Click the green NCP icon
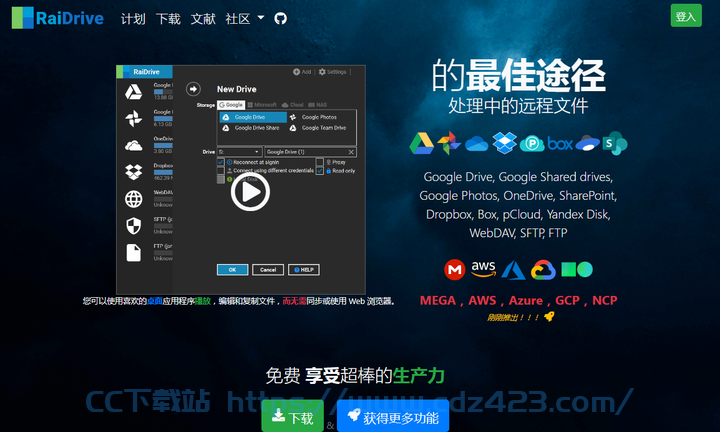Viewport: 720px width, 432px height. coord(577,269)
